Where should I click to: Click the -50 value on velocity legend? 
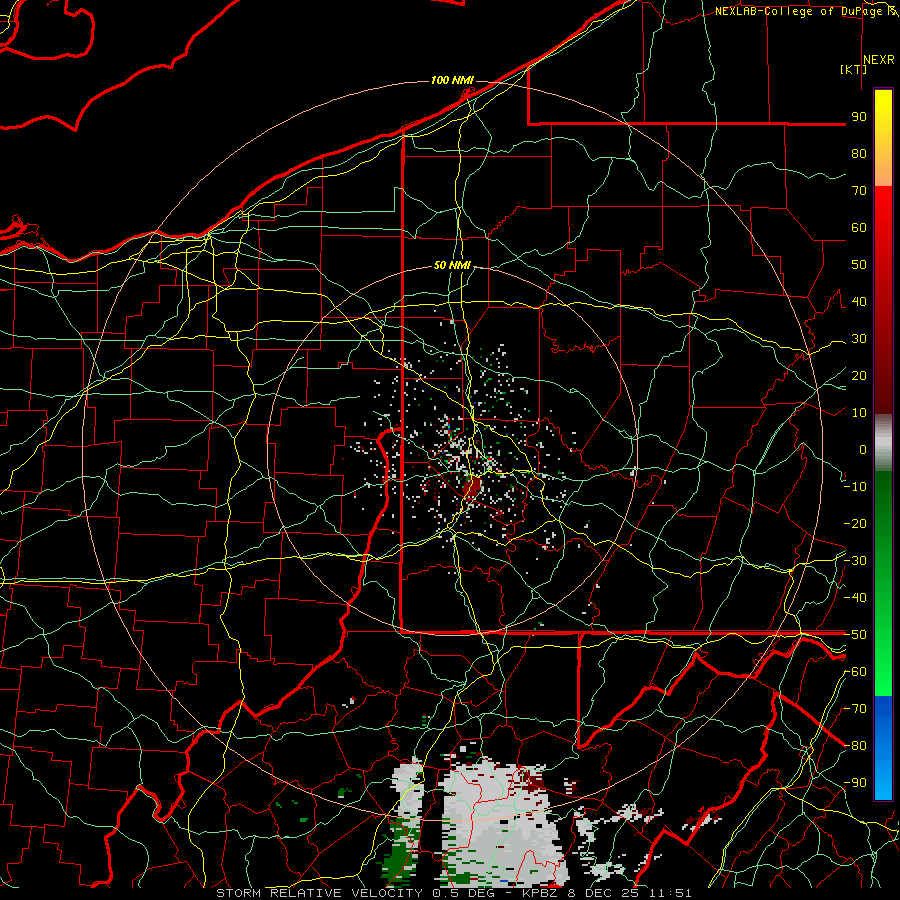pyautogui.click(x=855, y=635)
